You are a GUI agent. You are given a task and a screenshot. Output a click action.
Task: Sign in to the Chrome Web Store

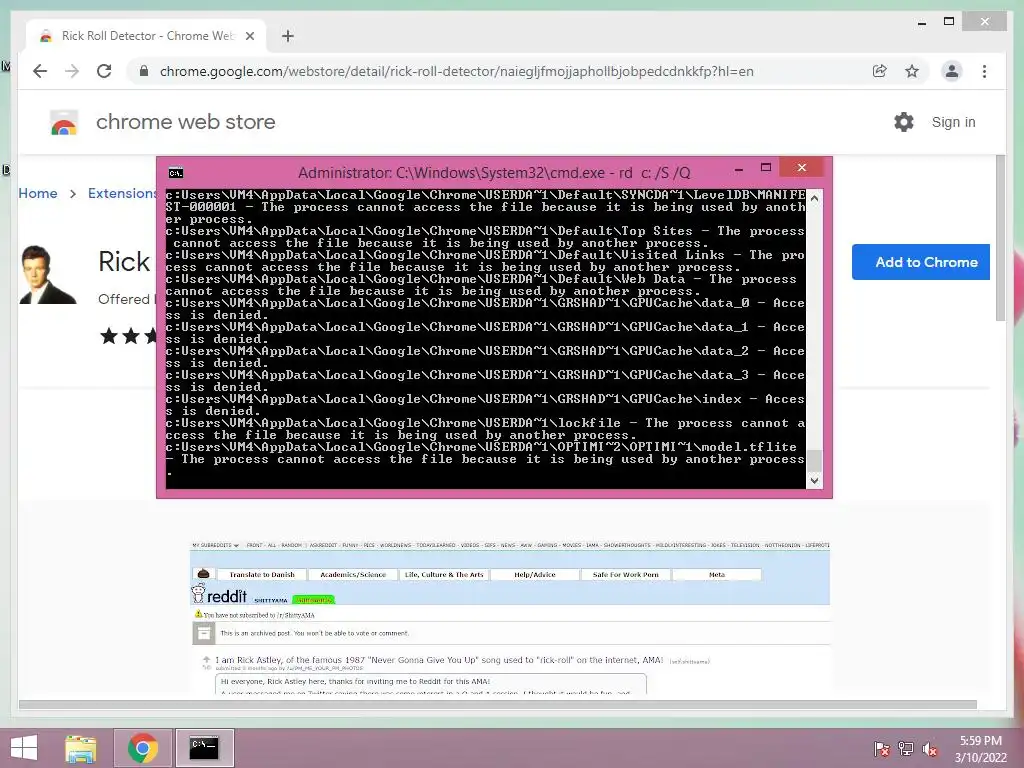(953, 122)
